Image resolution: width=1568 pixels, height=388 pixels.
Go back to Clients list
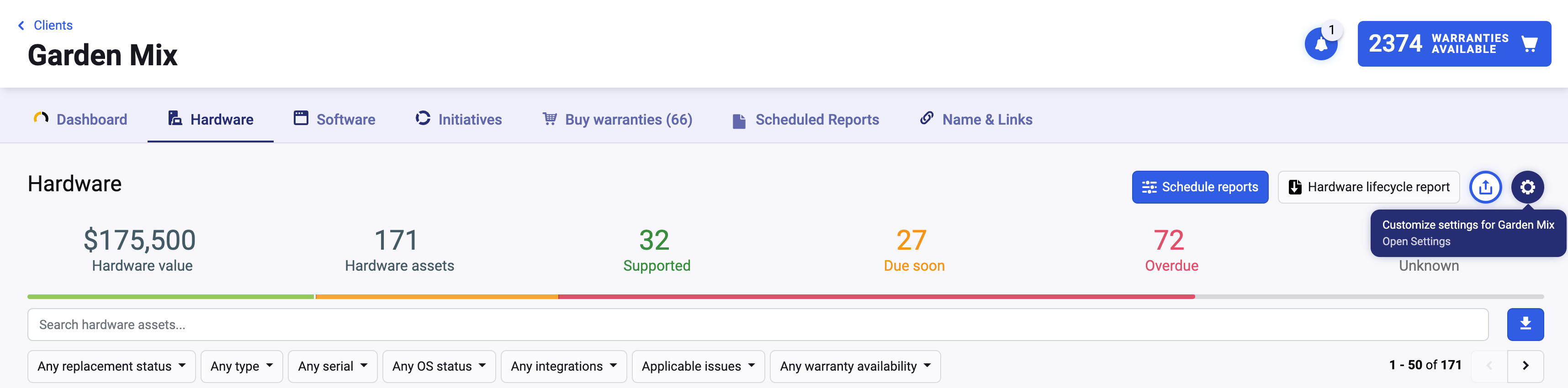[46, 25]
